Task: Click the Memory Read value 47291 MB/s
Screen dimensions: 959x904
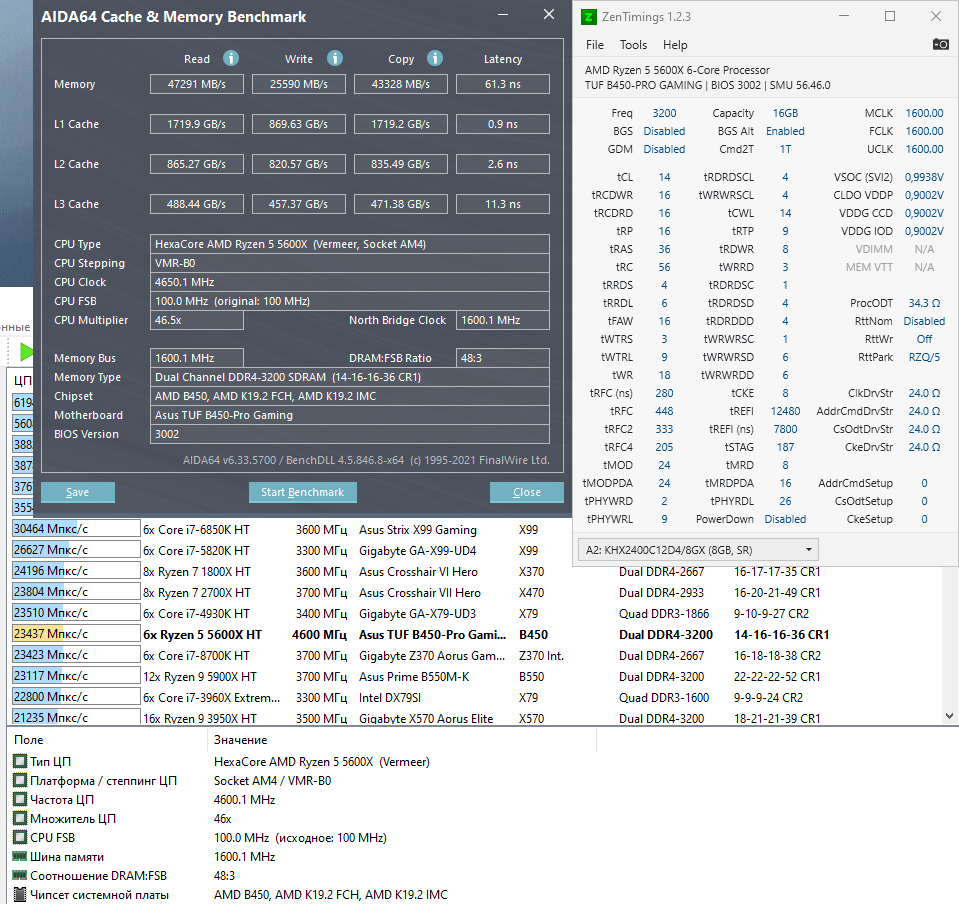Action: [197, 84]
